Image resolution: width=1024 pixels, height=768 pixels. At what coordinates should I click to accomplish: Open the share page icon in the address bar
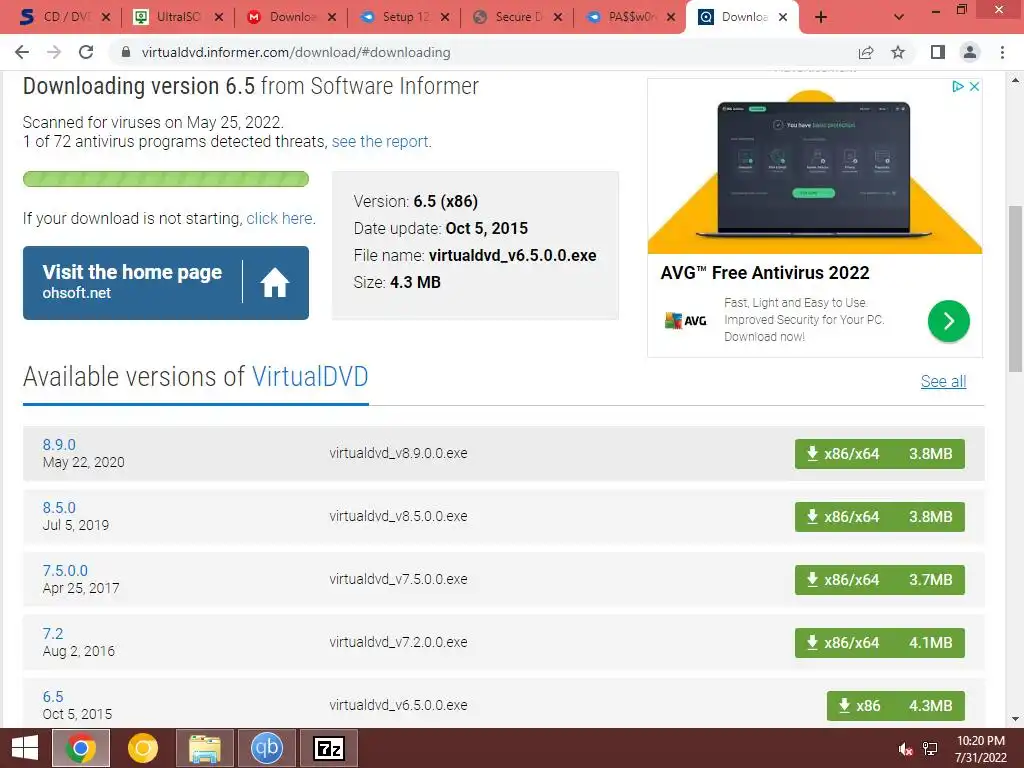866,52
